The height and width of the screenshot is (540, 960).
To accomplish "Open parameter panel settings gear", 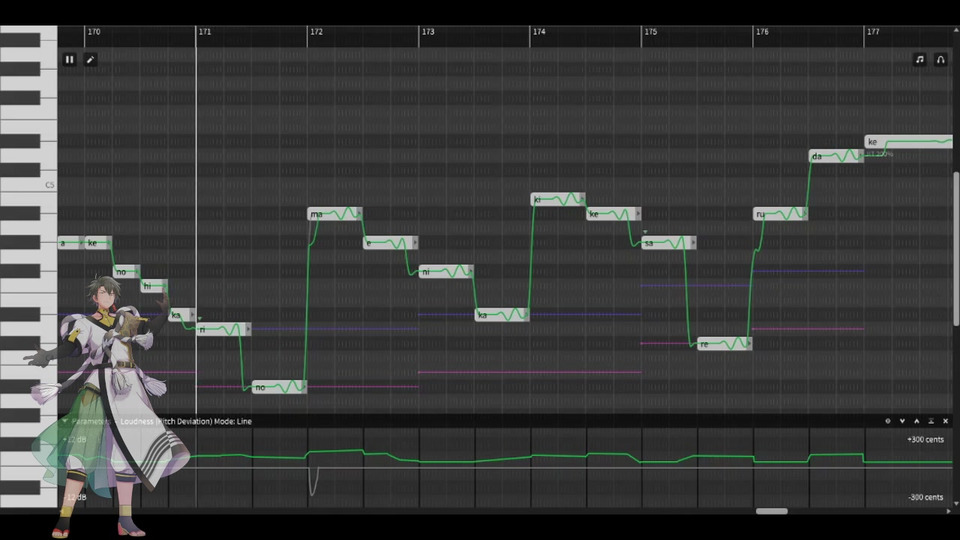I will (888, 421).
